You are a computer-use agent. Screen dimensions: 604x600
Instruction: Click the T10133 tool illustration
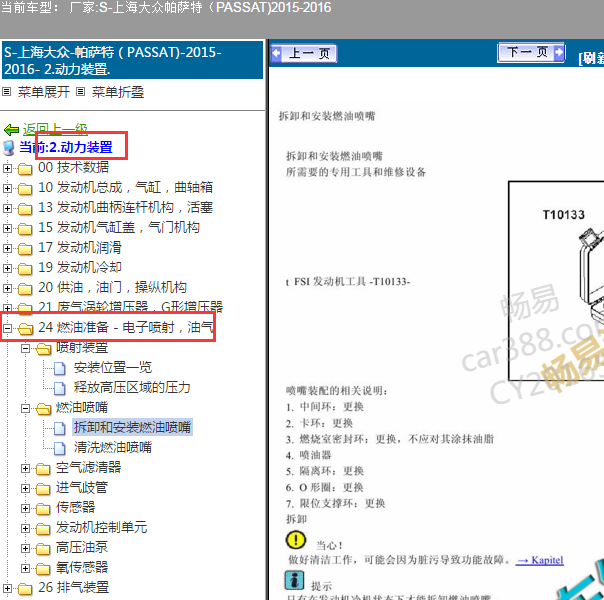(x=556, y=280)
